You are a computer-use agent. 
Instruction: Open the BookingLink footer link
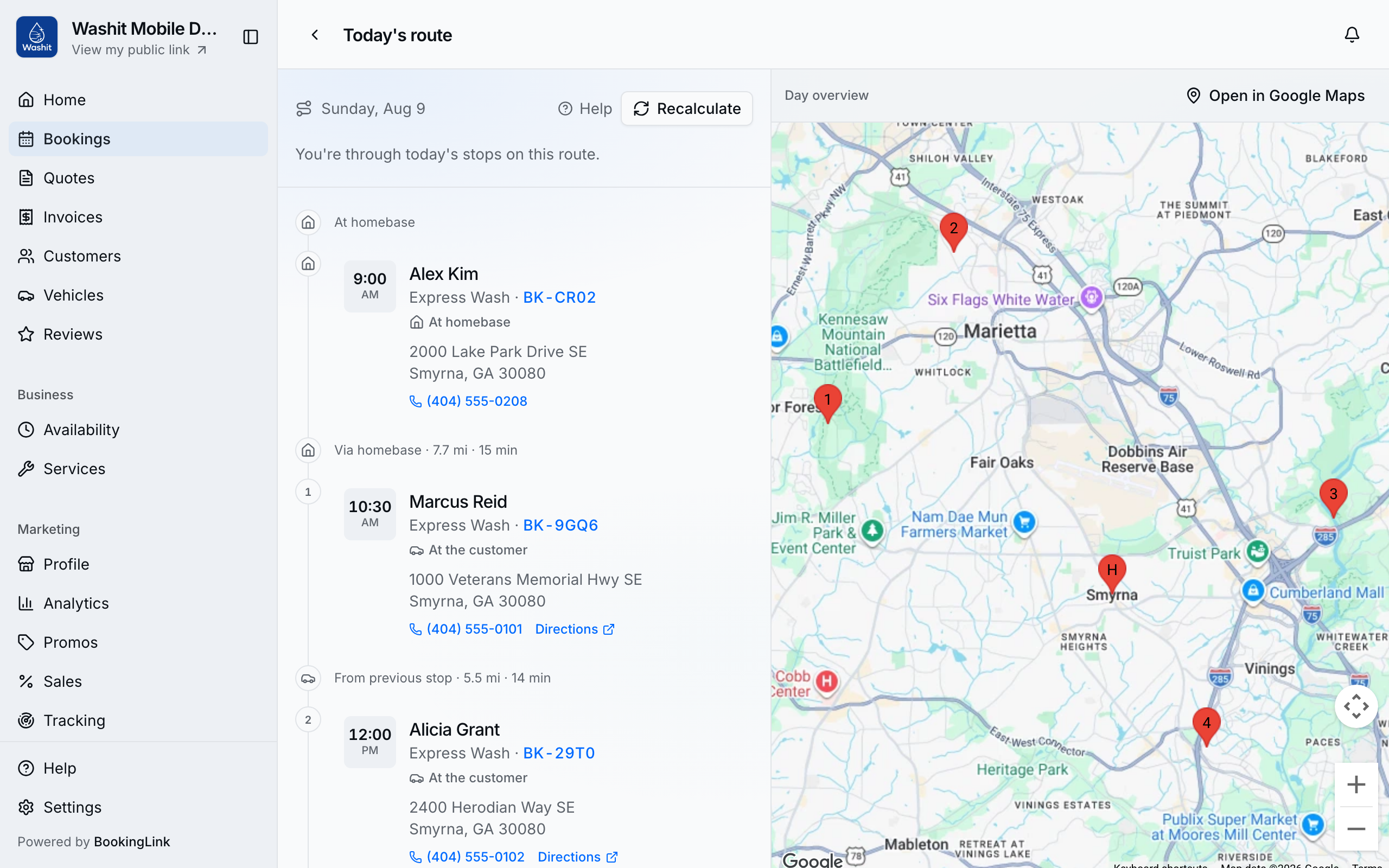(x=131, y=841)
